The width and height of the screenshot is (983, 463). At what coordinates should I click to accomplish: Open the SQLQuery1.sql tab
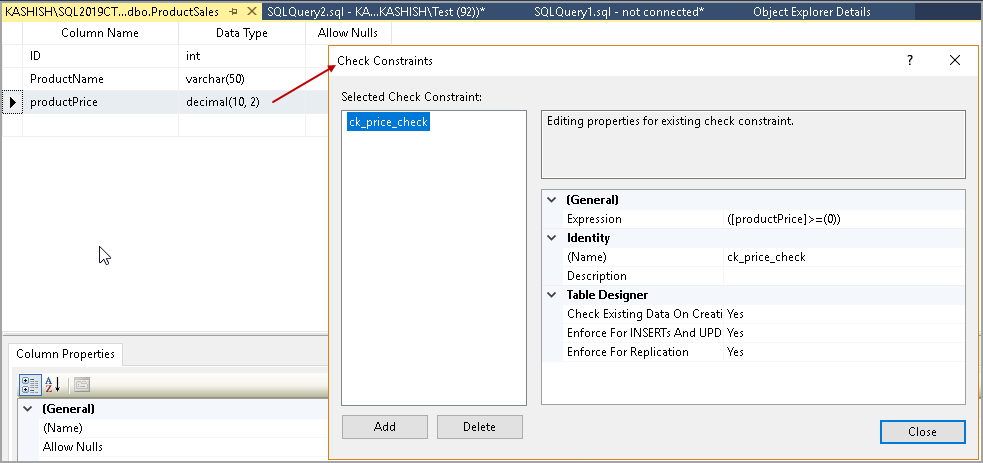(x=619, y=12)
